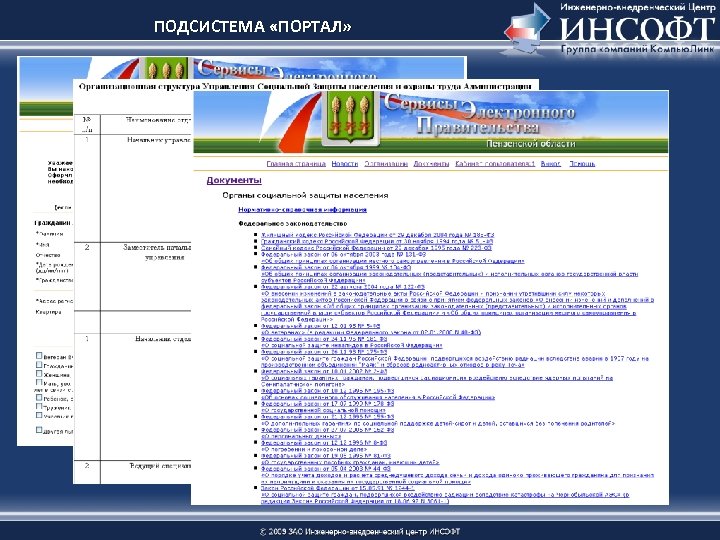The width and height of the screenshot is (720, 540).
Task: Click the Федеральное законодательство subheading
Action: click(292, 224)
